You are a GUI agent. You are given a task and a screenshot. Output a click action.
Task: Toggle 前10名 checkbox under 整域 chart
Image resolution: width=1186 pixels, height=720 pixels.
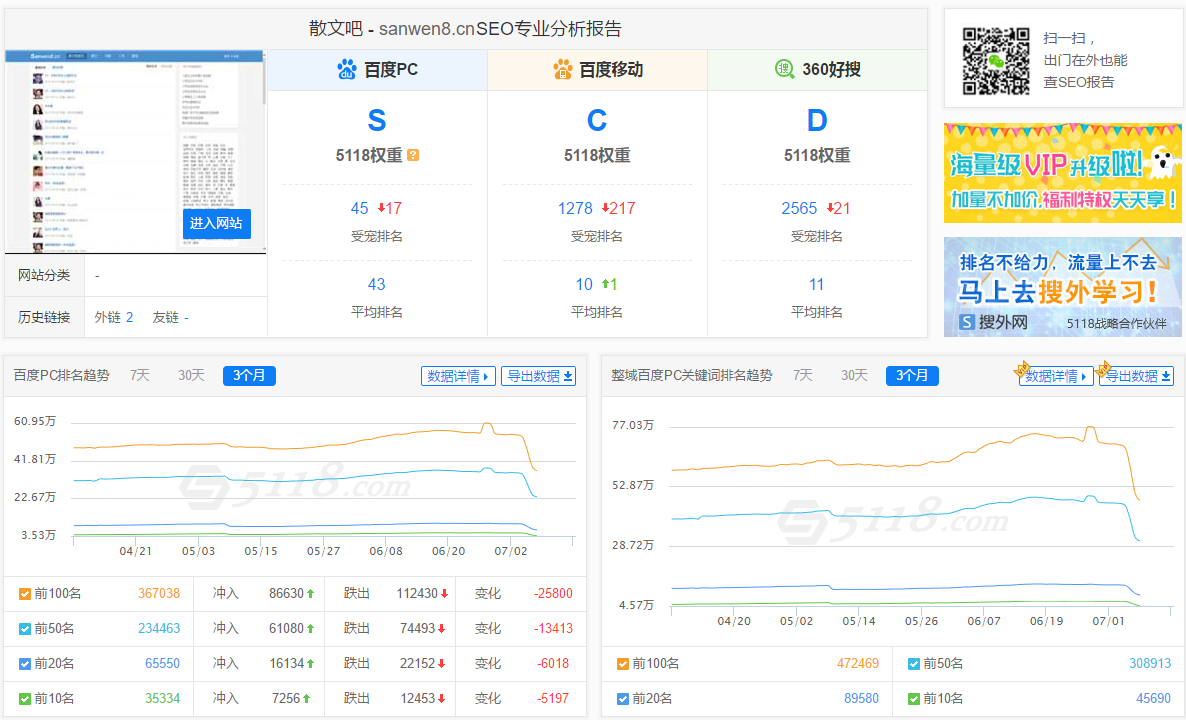[x=914, y=699]
